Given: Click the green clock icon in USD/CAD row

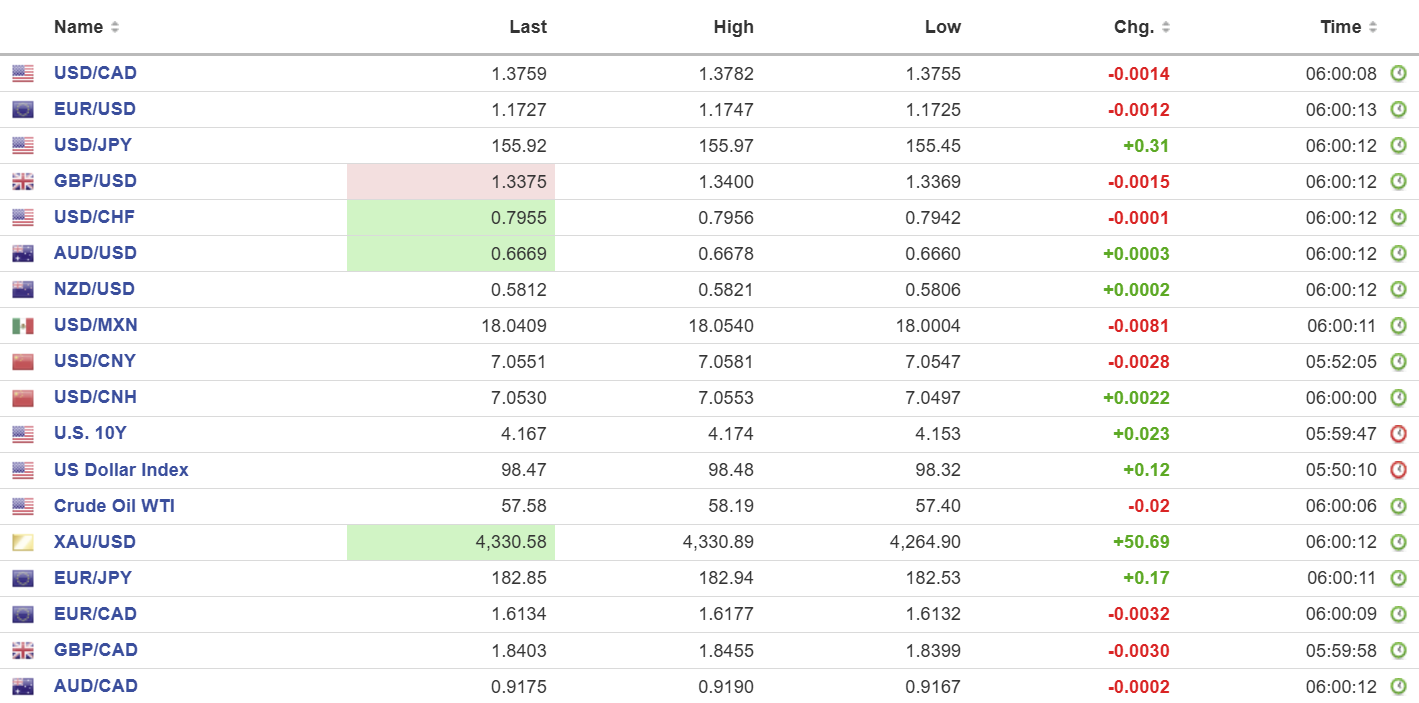Looking at the screenshot, I should coord(1398,73).
